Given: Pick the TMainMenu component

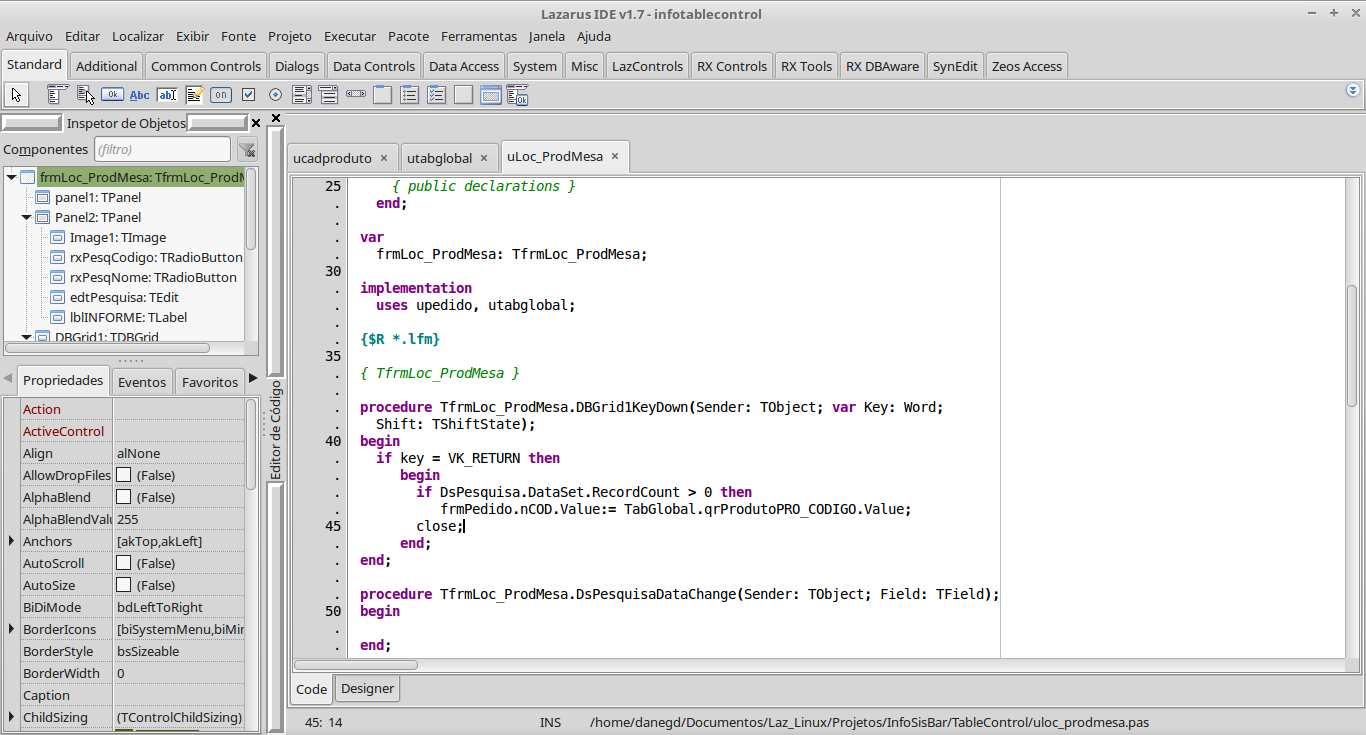Looking at the screenshot, I should [x=58, y=95].
